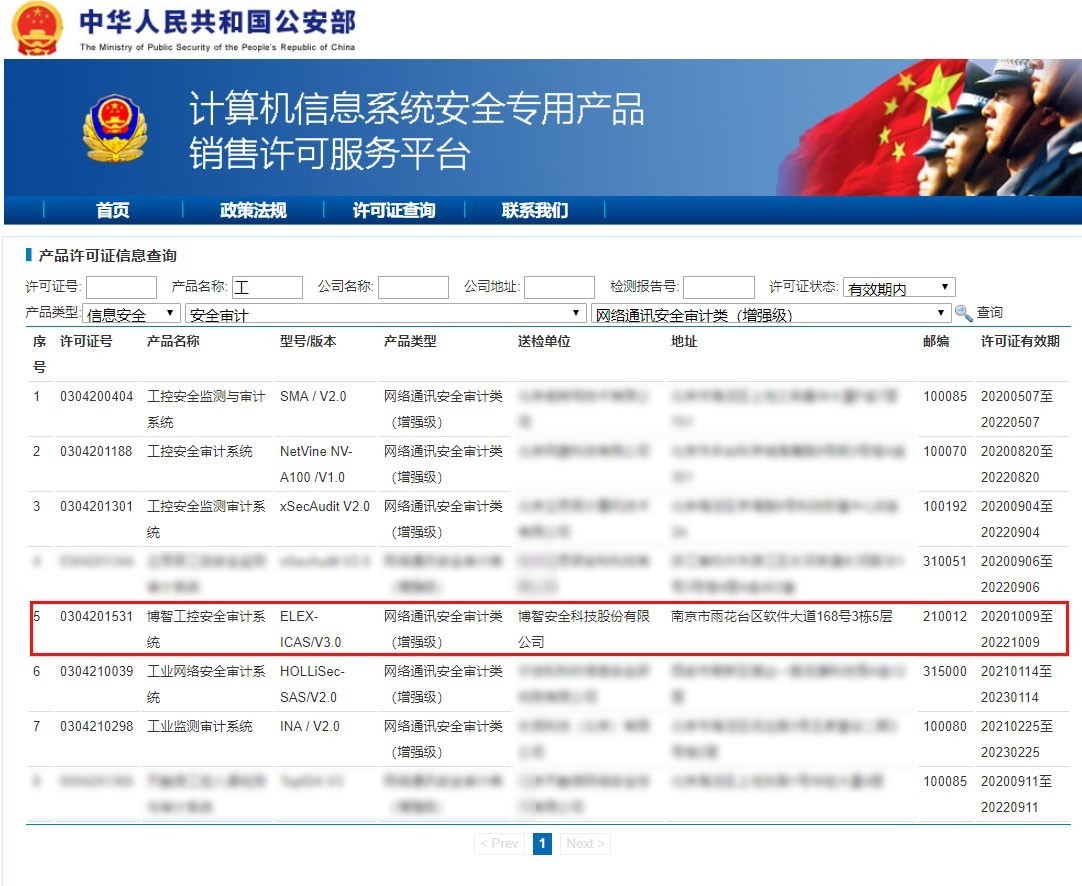
Task: Click postal code 210012
Action: pyautogui.click(x=945, y=616)
